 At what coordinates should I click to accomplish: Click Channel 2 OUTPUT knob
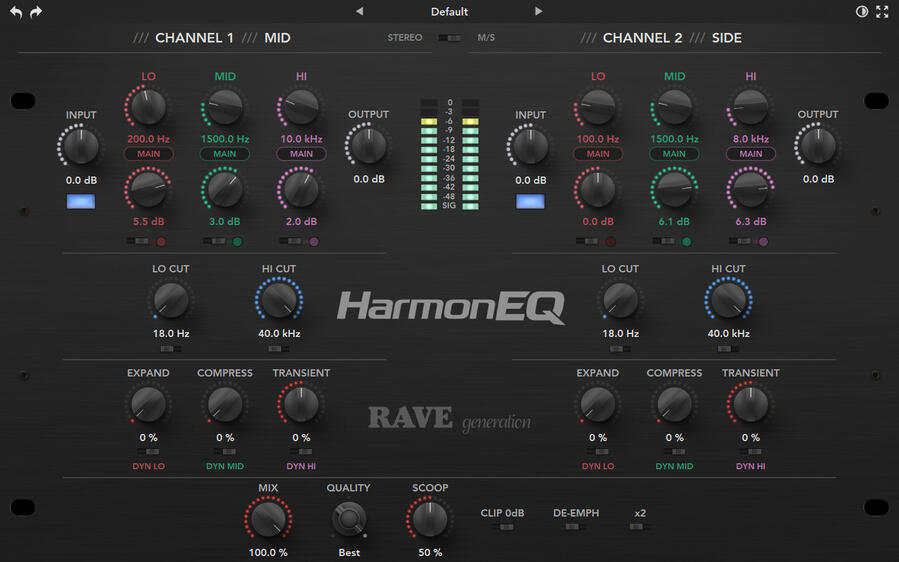click(818, 145)
